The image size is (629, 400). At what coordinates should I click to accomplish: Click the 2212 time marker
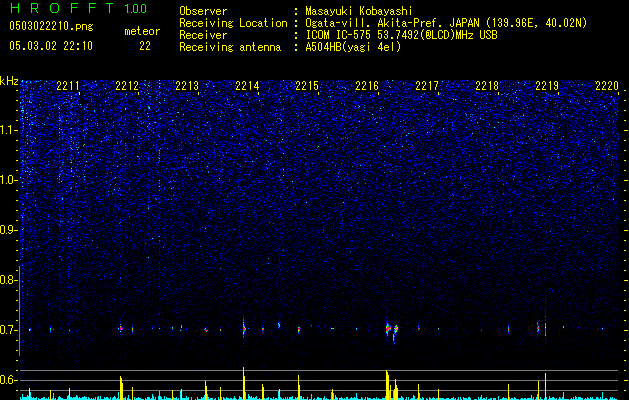coord(127,86)
